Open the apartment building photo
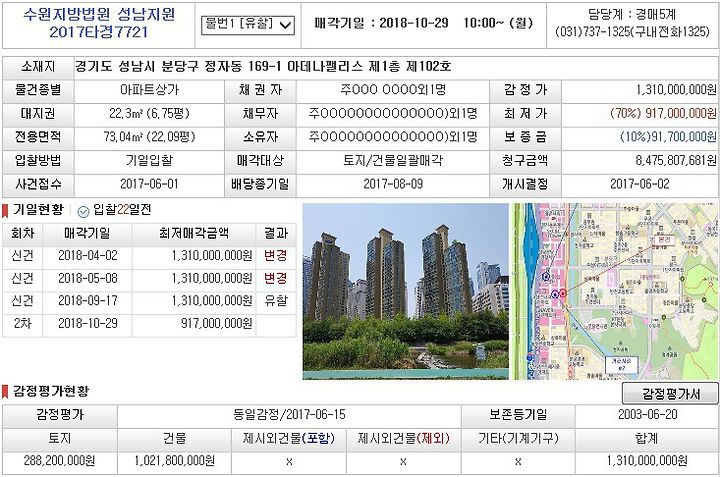The image size is (720, 477). tap(405, 291)
